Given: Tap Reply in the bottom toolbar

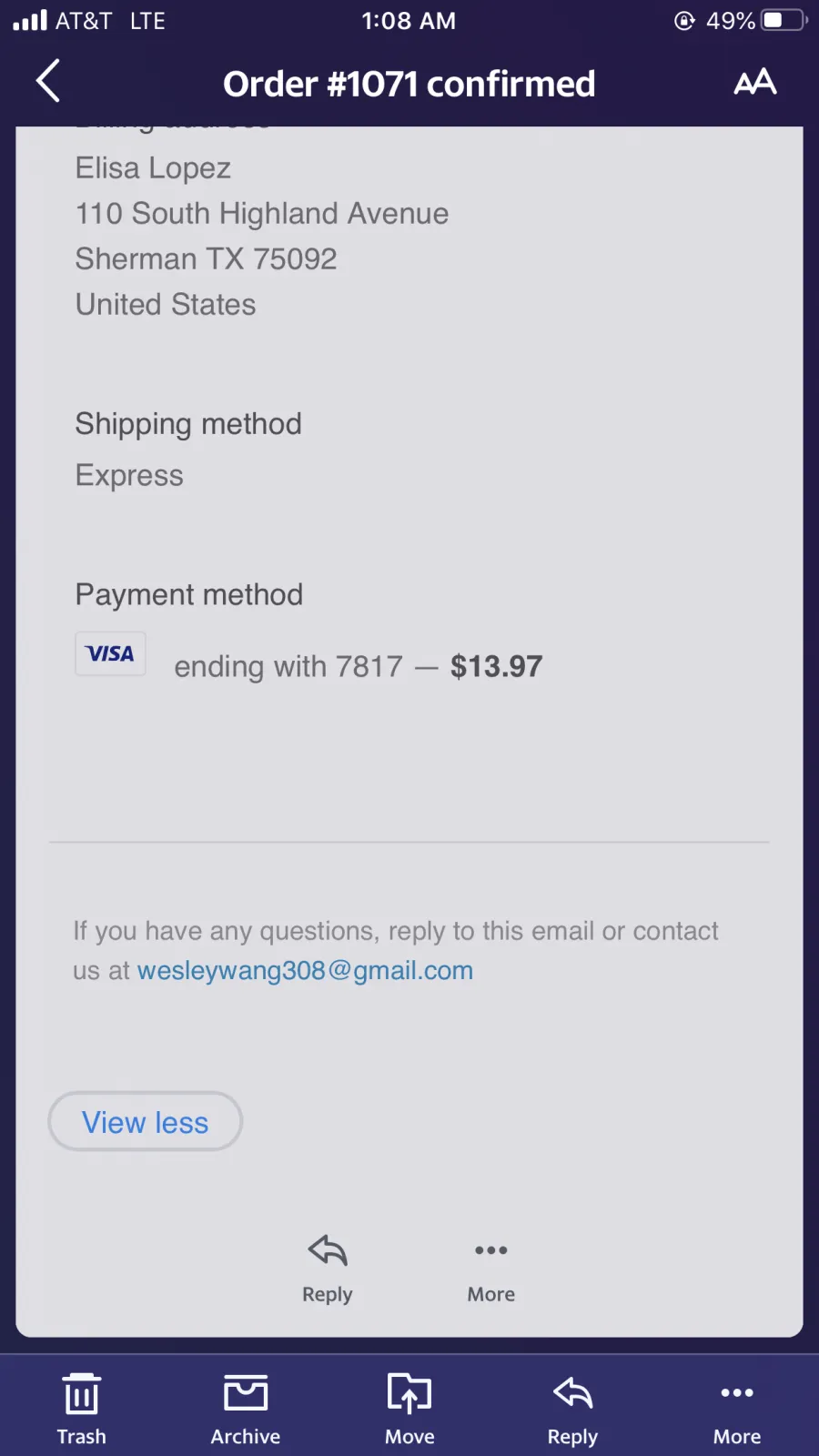Looking at the screenshot, I should click(x=572, y=1409).
